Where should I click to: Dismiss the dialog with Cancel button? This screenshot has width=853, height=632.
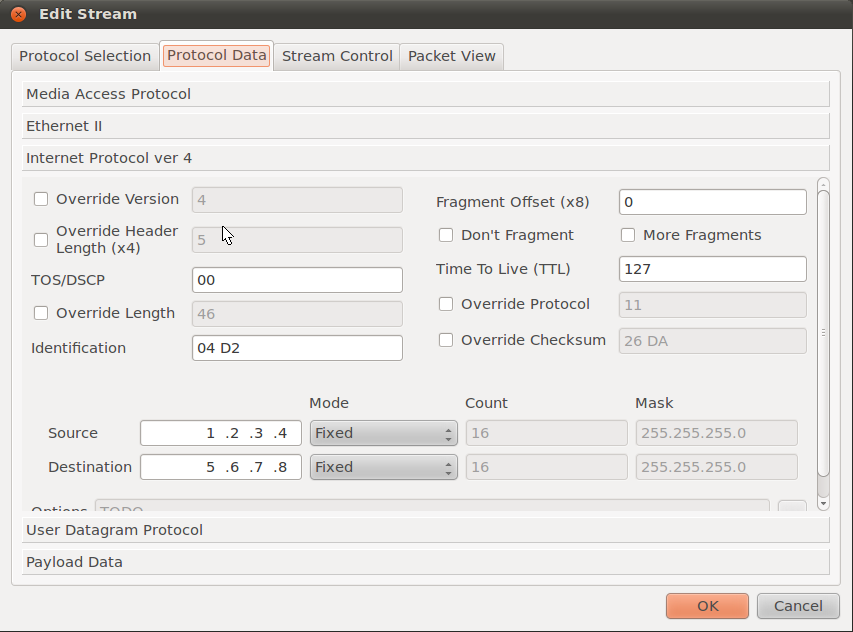click(x=798, y=606)
